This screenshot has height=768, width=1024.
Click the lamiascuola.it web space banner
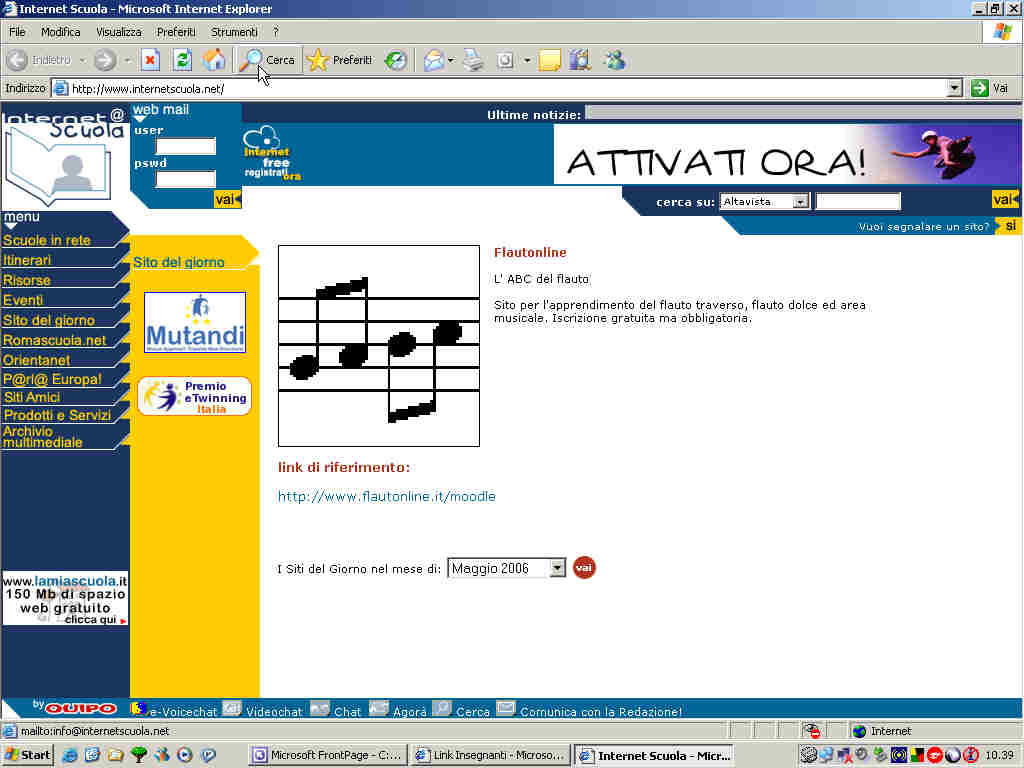point(65,598)
